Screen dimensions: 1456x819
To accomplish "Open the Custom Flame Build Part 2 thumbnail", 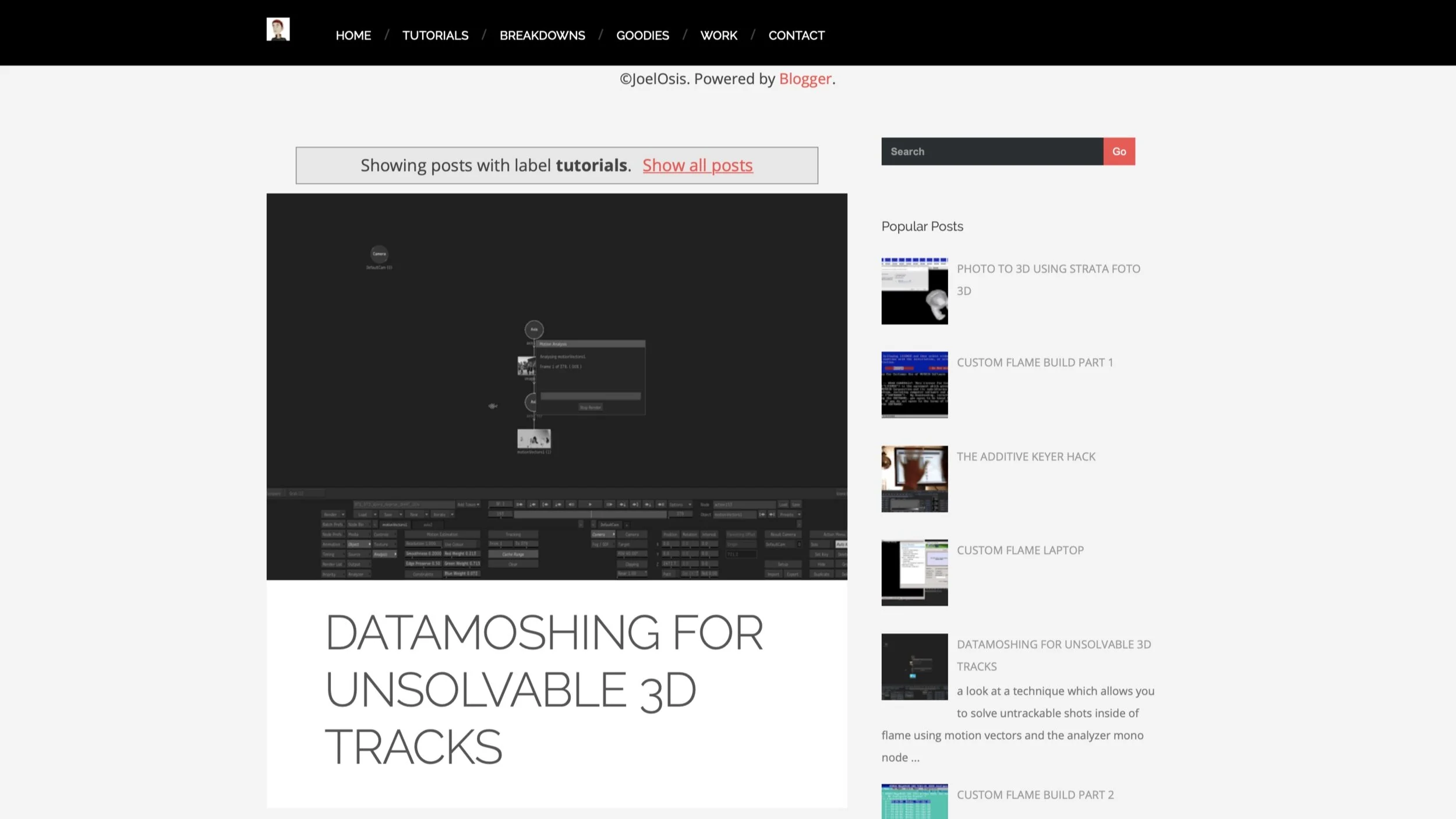I will (914, 802).
